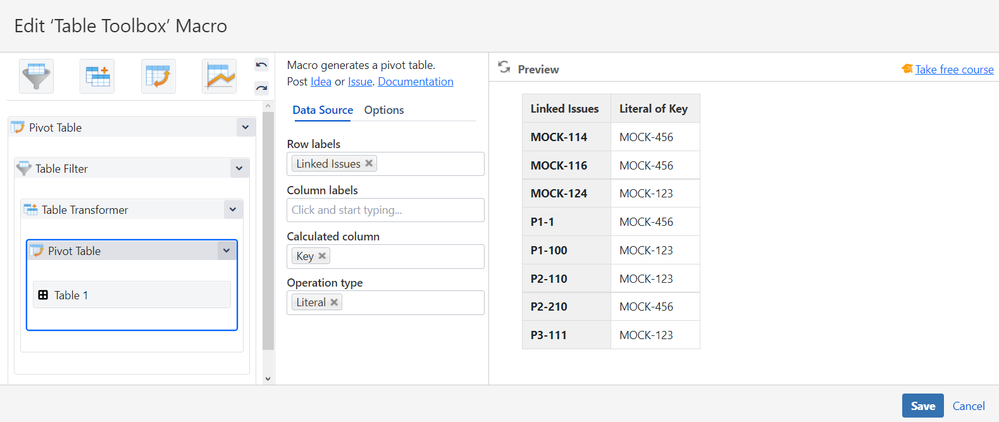Viewport: 999px width, 422px height.
Task: Remove the Linked Issues row label tag
Action: click(x=369, y=164)
